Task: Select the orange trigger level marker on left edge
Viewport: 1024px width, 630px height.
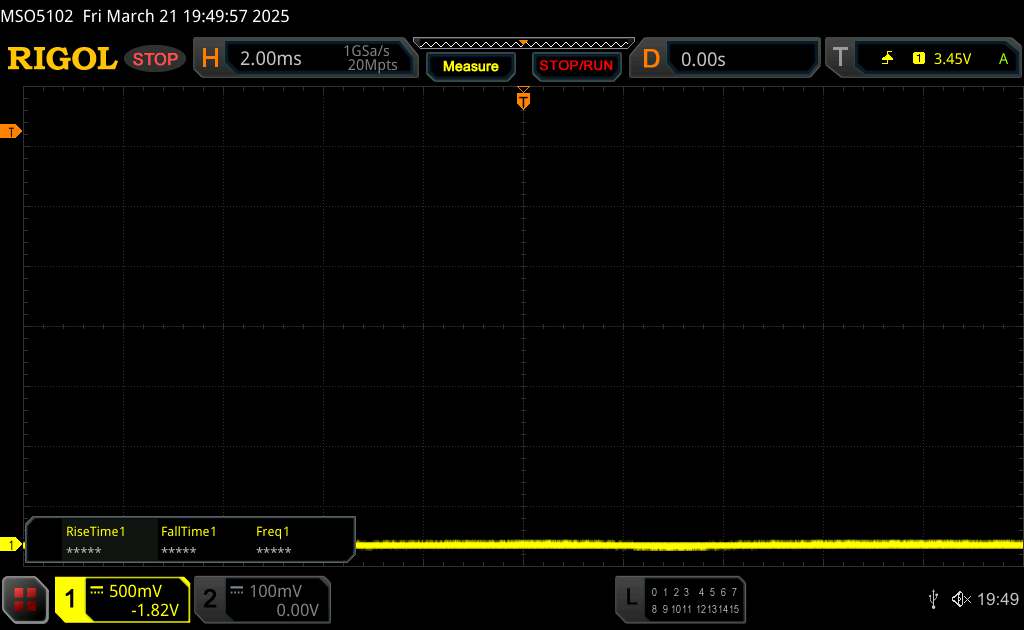Action: tap(10, 132)
